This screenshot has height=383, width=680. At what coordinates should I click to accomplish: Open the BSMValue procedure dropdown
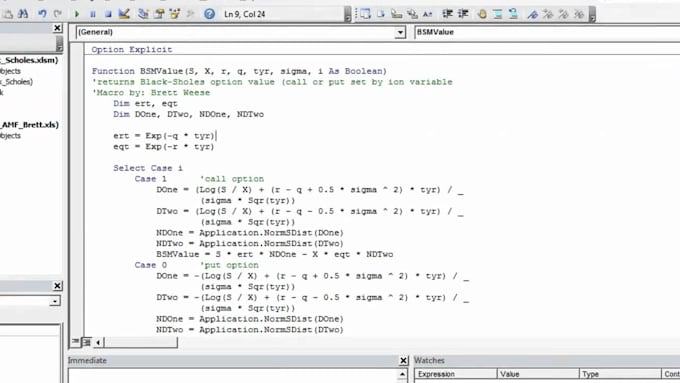coord(547,32)
